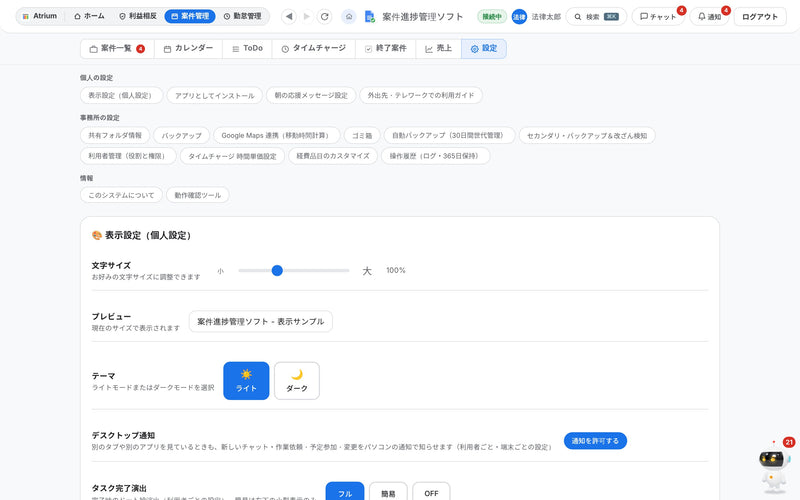
Task: Click the ログアウト button
Action: [x=760, y=17]
